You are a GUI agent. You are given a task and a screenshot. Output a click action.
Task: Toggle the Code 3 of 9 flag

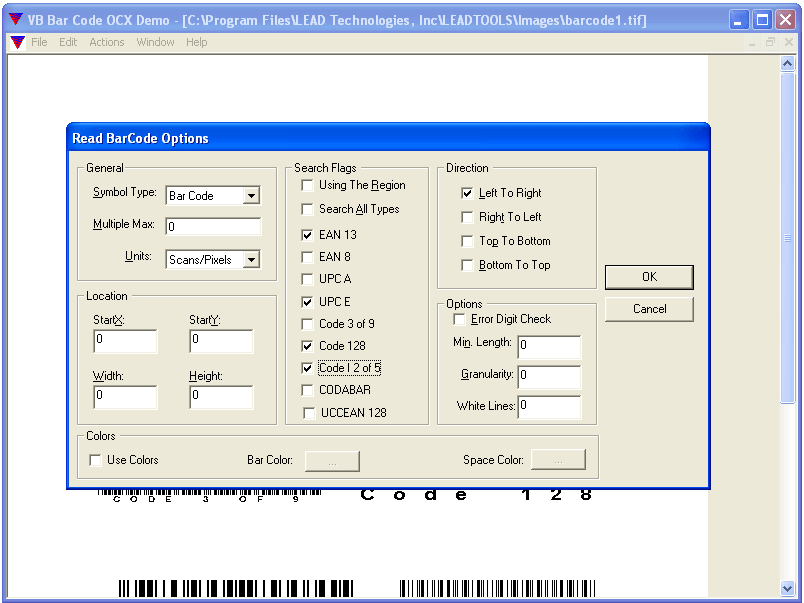pos(307,322)
